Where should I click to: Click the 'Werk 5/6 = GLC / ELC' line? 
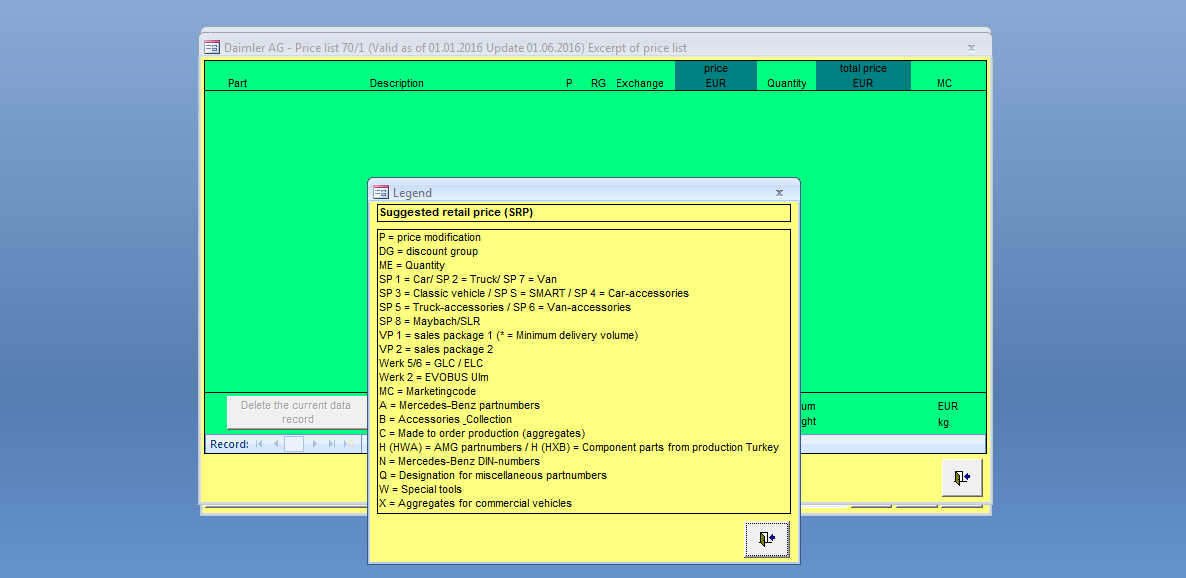point(430,363)
